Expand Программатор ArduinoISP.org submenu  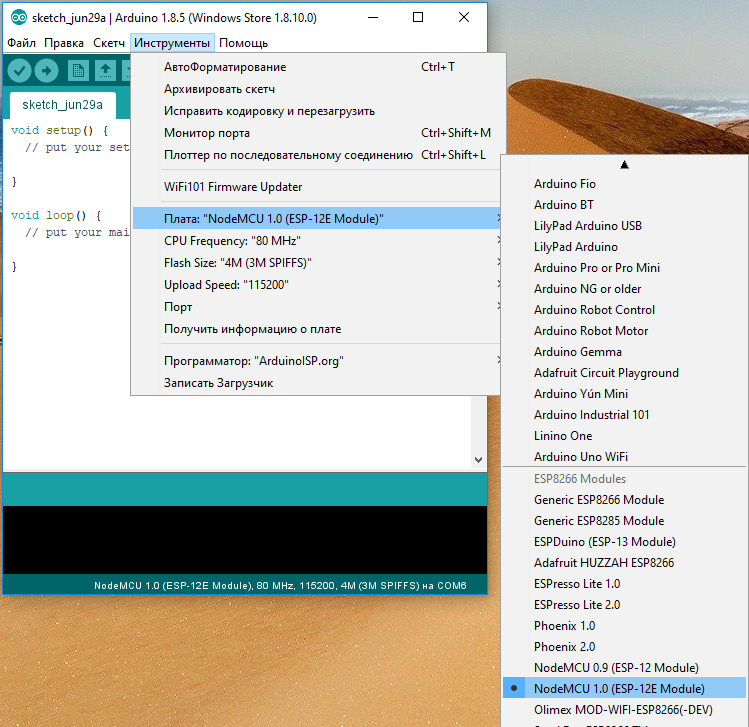click(x=316, y=361)
